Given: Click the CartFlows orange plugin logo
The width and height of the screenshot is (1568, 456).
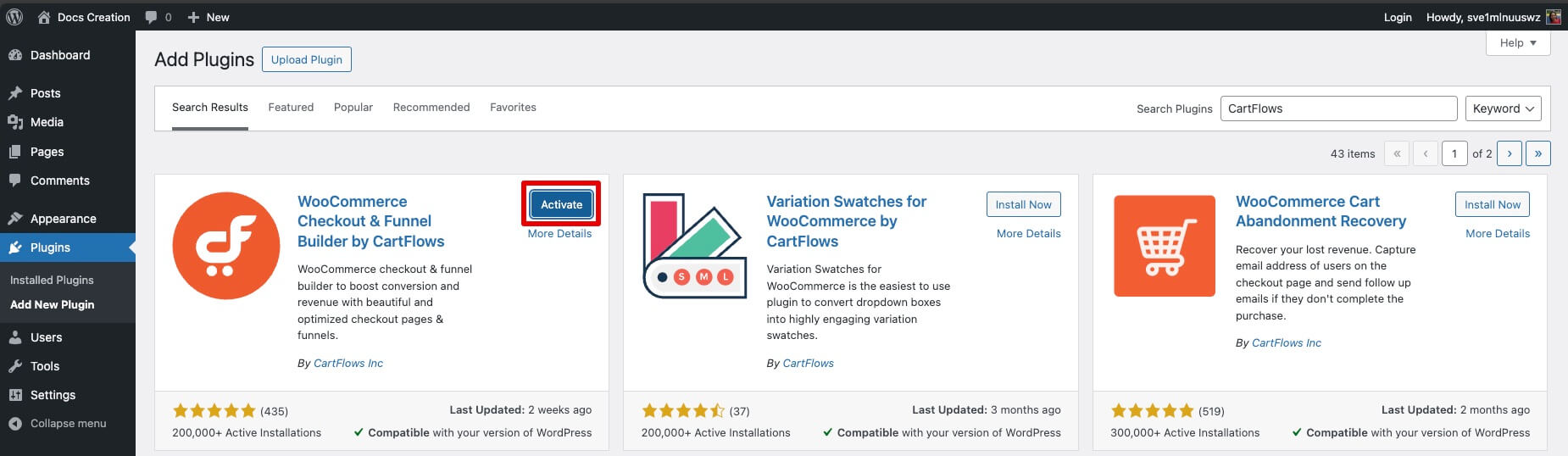Looking at the screenshot, I should click(226, 246).
